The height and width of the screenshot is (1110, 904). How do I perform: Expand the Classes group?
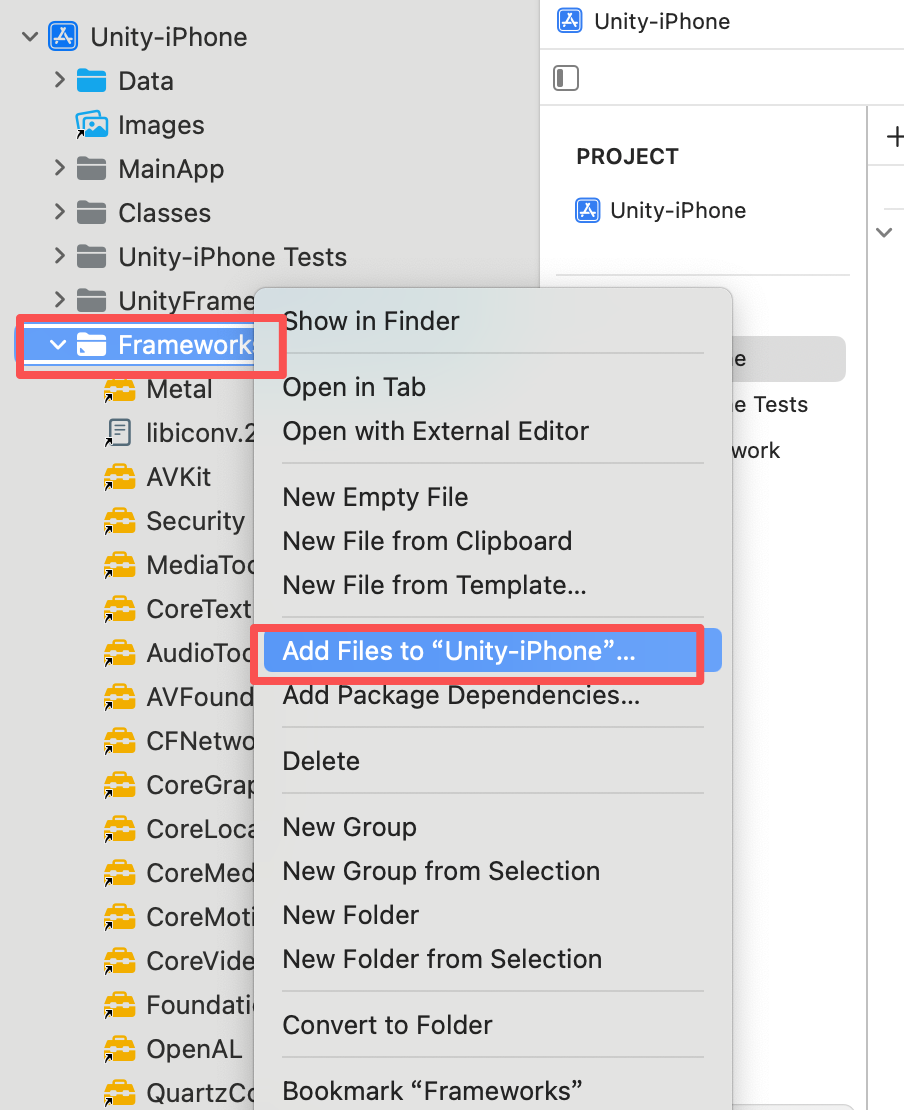[x=59, y=212]
